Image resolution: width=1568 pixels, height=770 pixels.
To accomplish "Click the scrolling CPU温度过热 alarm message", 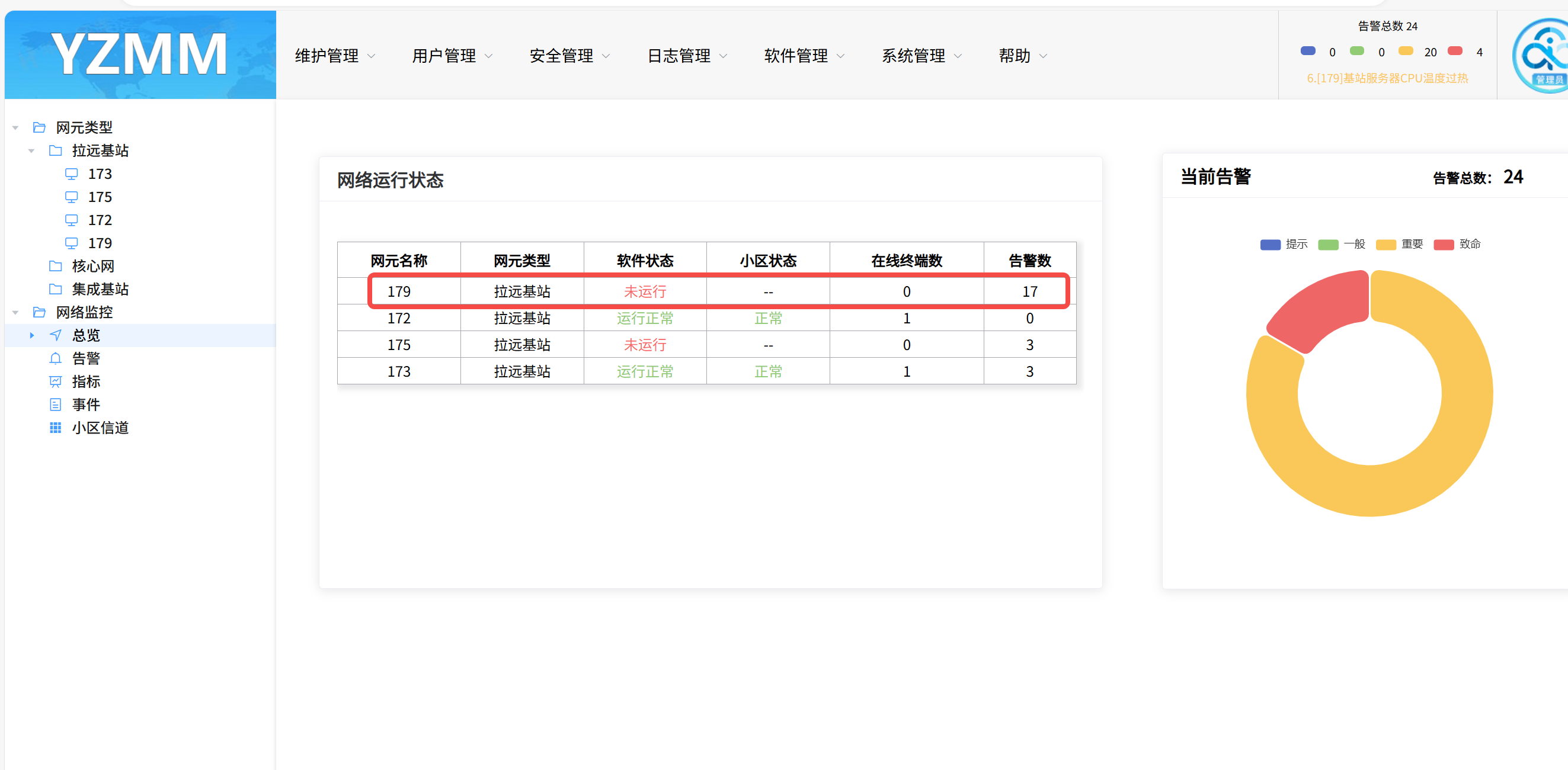I will (1387, 78).
